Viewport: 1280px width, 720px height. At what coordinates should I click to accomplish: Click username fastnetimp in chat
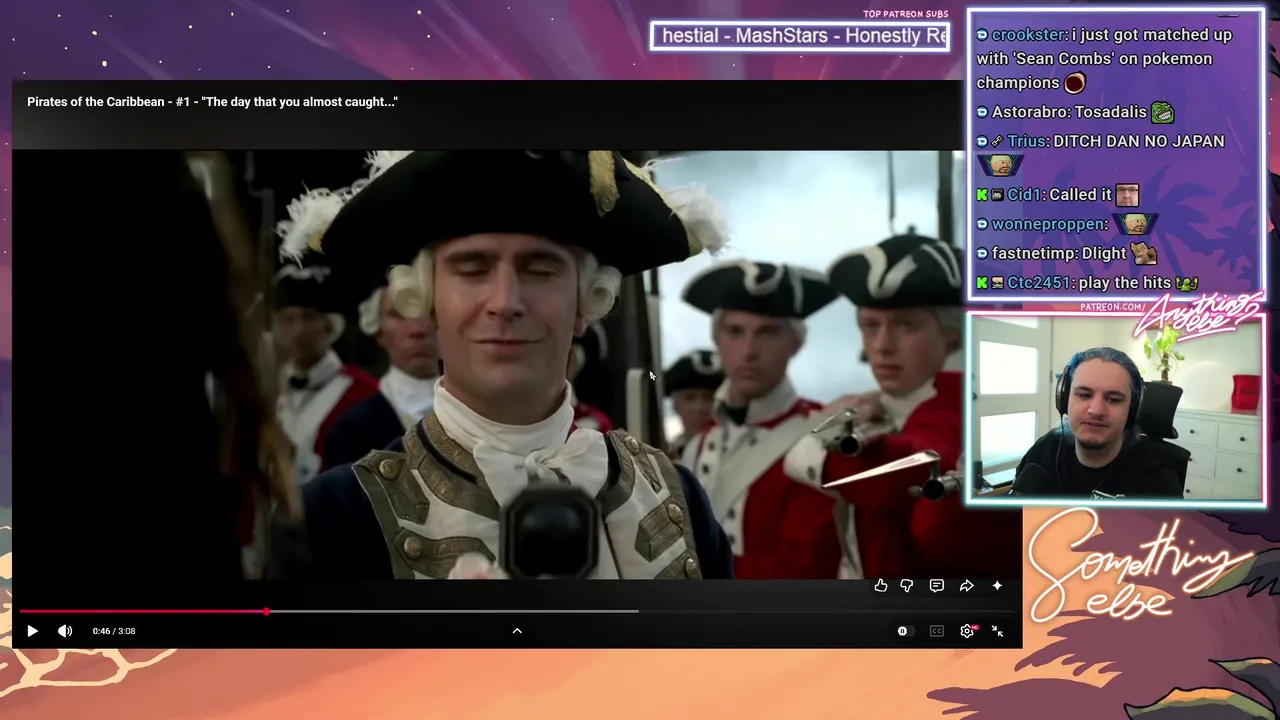coord(1033,253)
